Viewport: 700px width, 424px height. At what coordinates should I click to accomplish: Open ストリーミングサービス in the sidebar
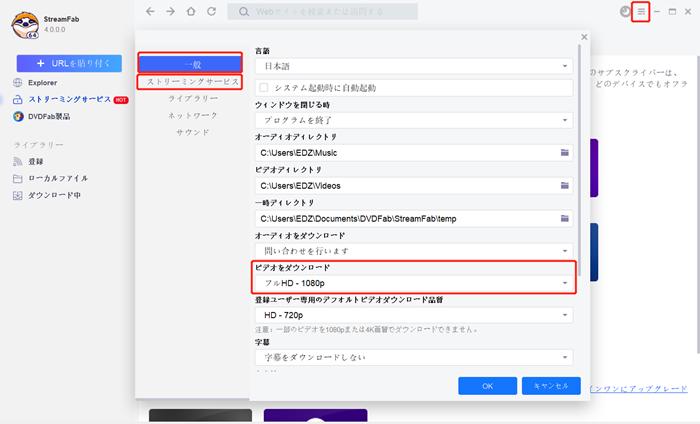click(x=70, y=100)
